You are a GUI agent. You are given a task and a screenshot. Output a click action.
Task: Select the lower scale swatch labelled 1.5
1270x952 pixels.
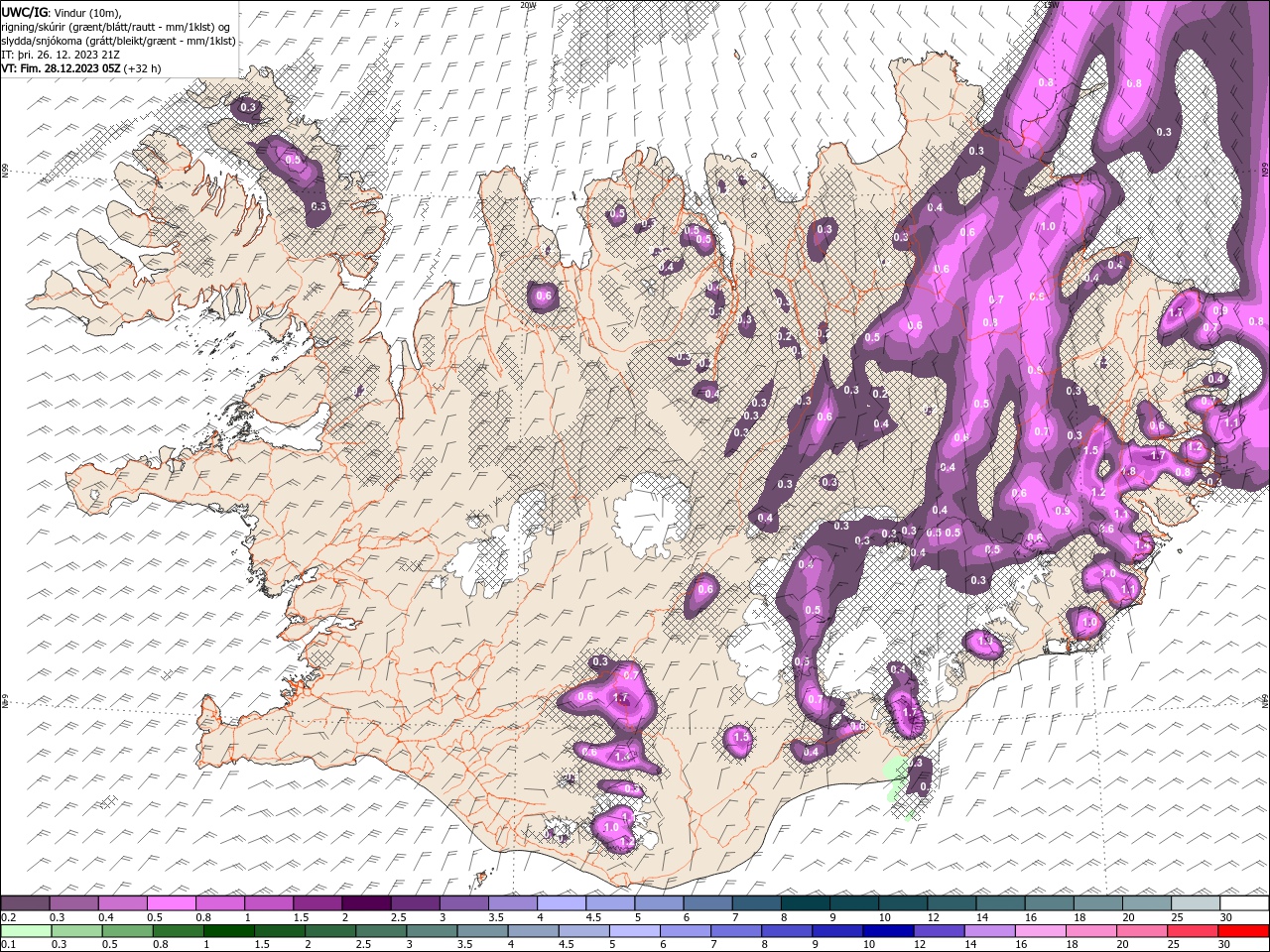(x=280, y=931)
